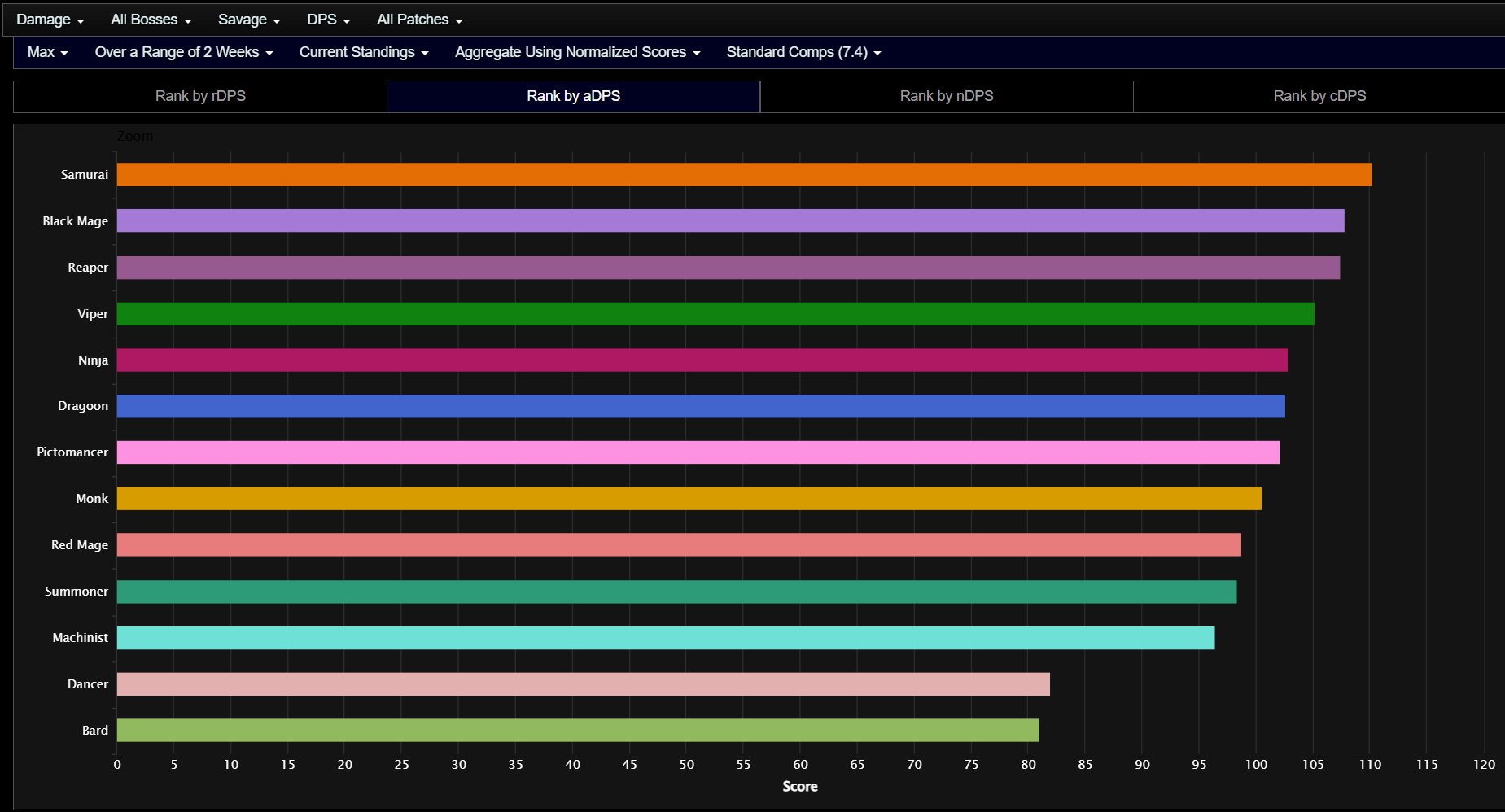Click the purple Black Mage bar

point(730,220)
